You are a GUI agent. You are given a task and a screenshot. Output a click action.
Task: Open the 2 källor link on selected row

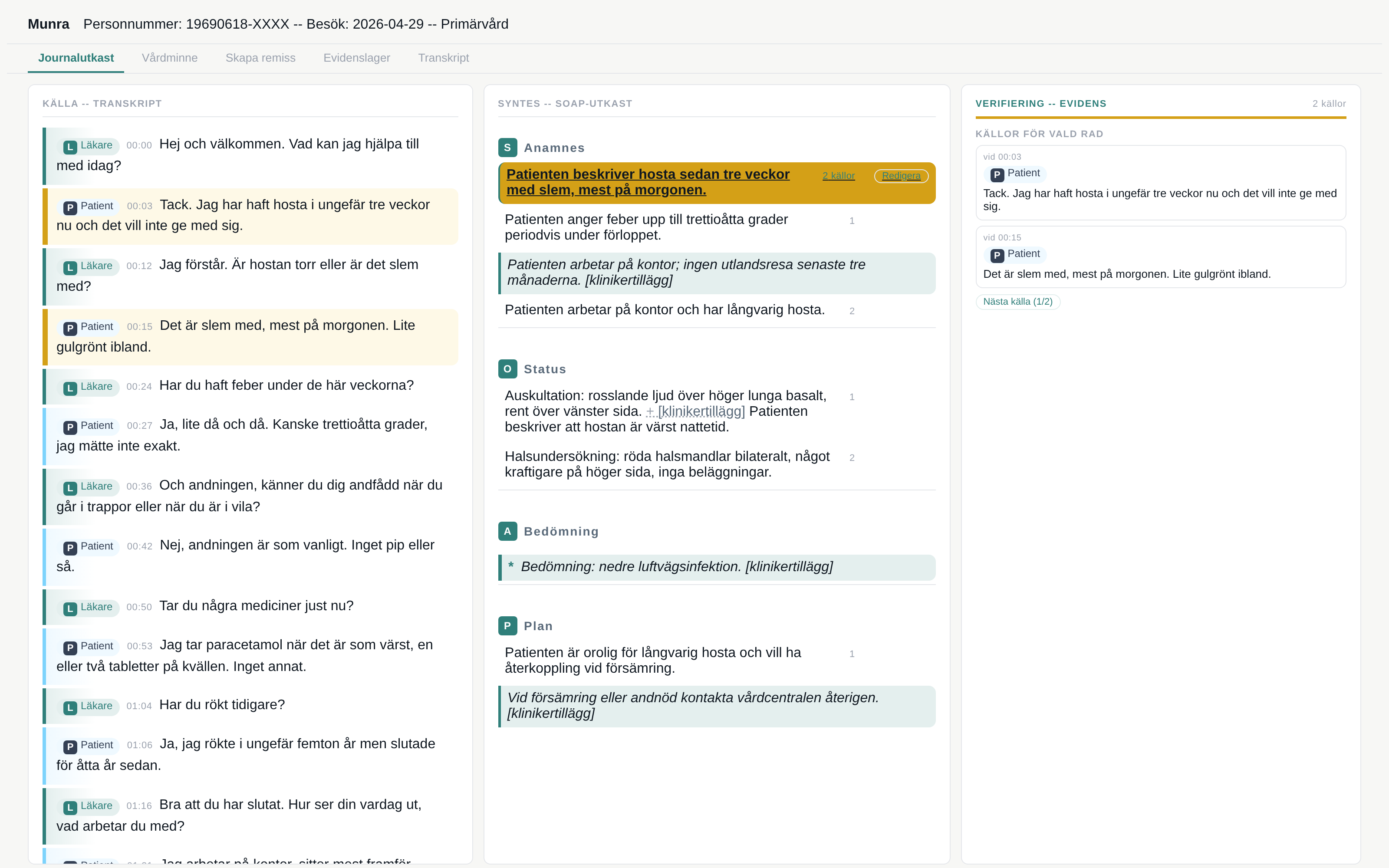pos(838,176)
